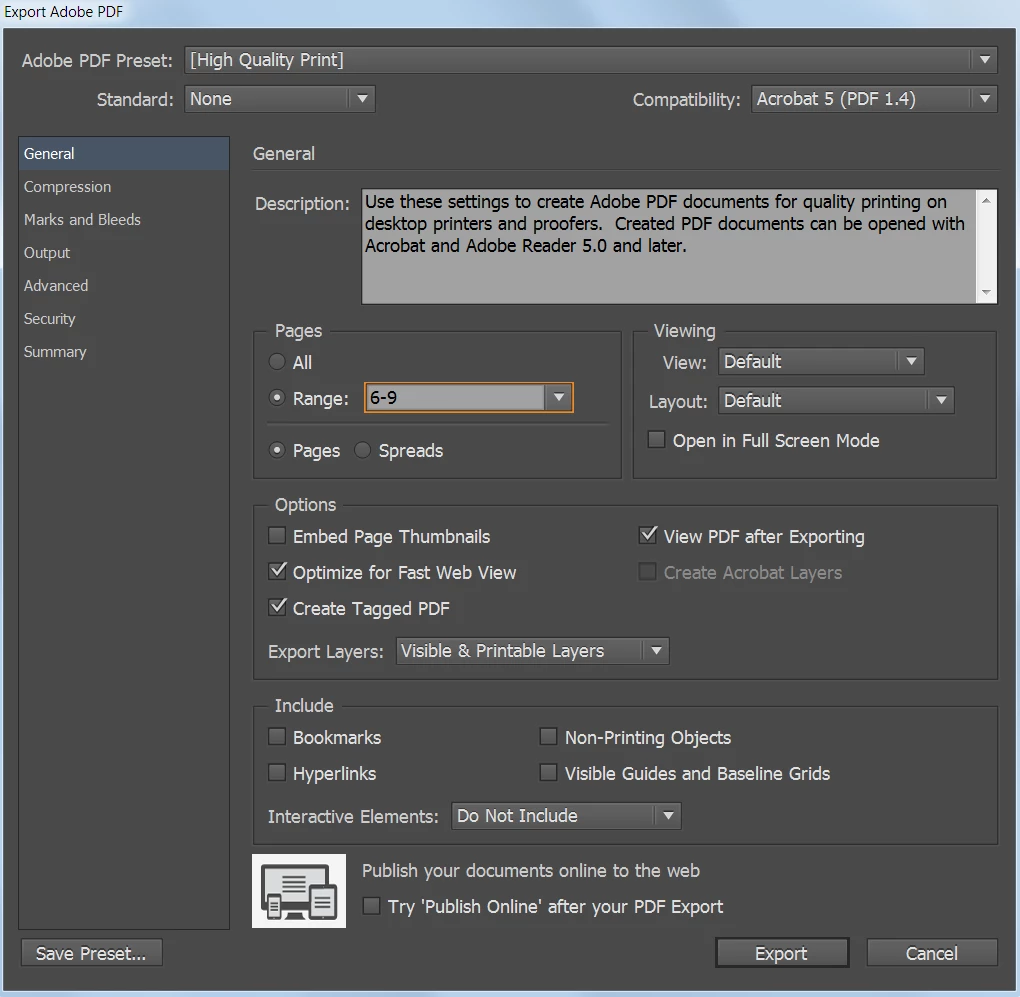Screen dimensions: 1020x997
Task: Click the page Range input field
Action: (x=455, y=397)
